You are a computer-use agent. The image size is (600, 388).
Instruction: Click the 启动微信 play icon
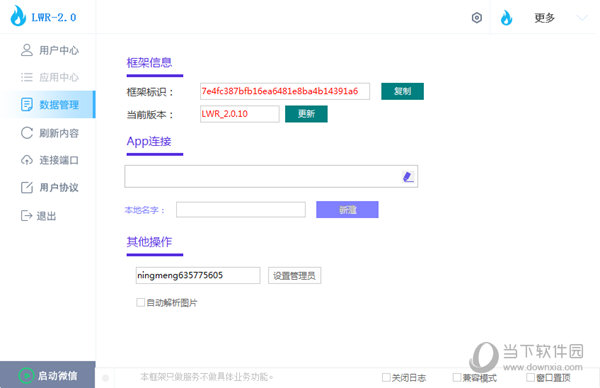point(26,376)
